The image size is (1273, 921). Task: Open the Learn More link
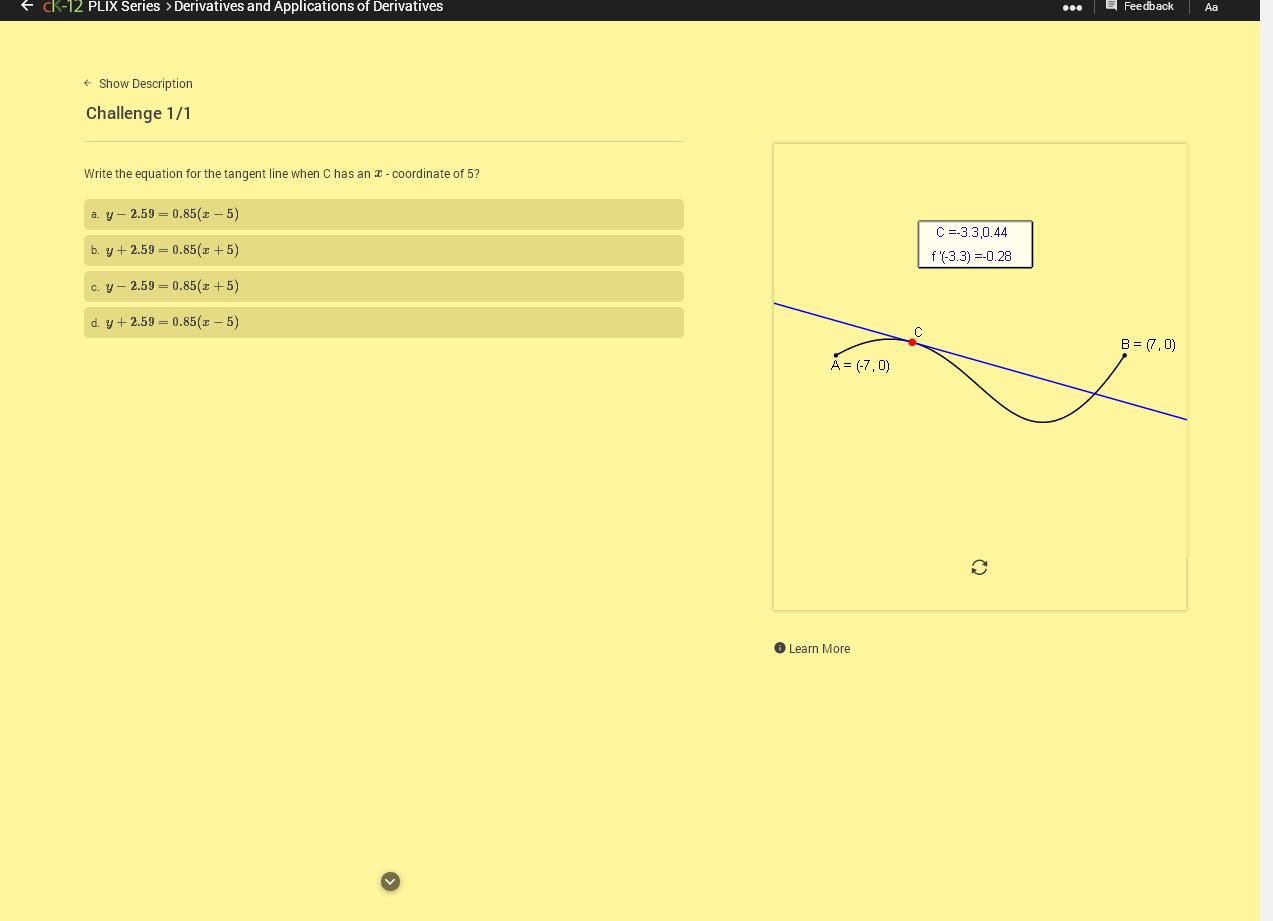tap(819, 649)
